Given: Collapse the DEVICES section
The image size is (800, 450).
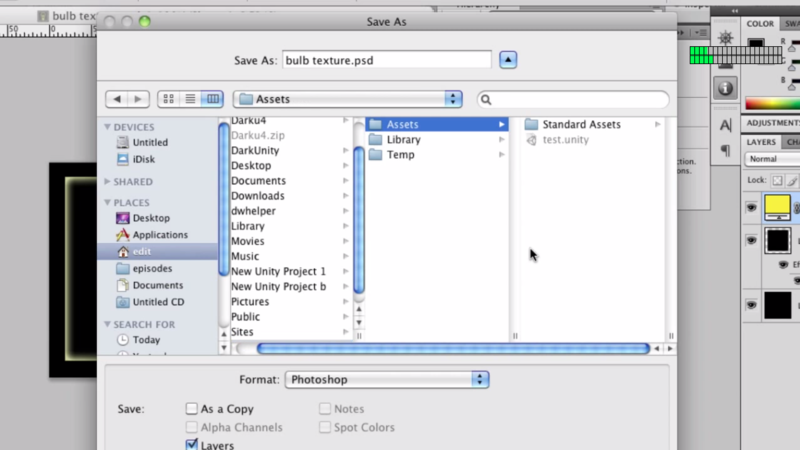Looking at the screenshot, I should coord(107,127).
